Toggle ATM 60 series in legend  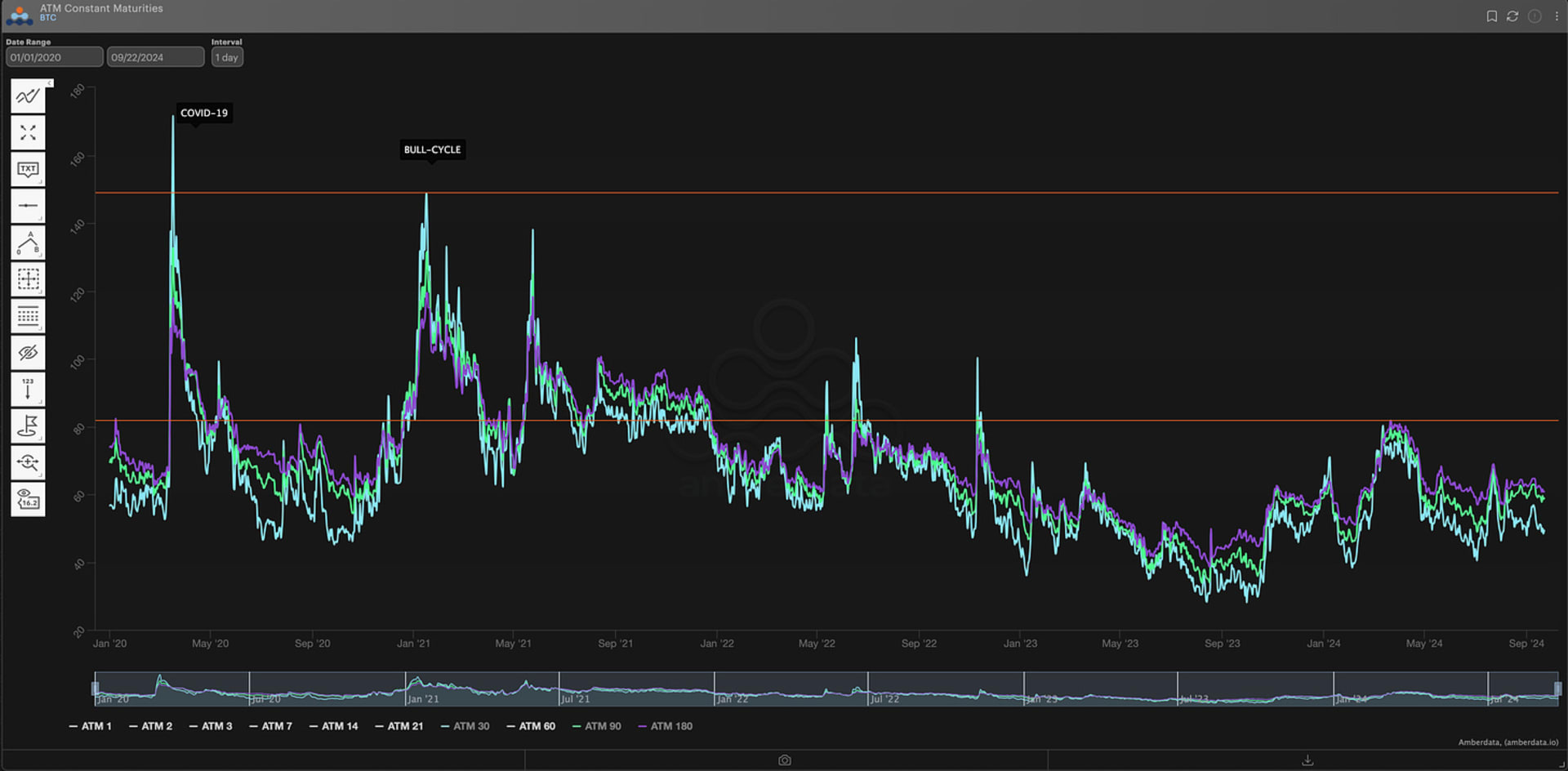coord(532,726)
